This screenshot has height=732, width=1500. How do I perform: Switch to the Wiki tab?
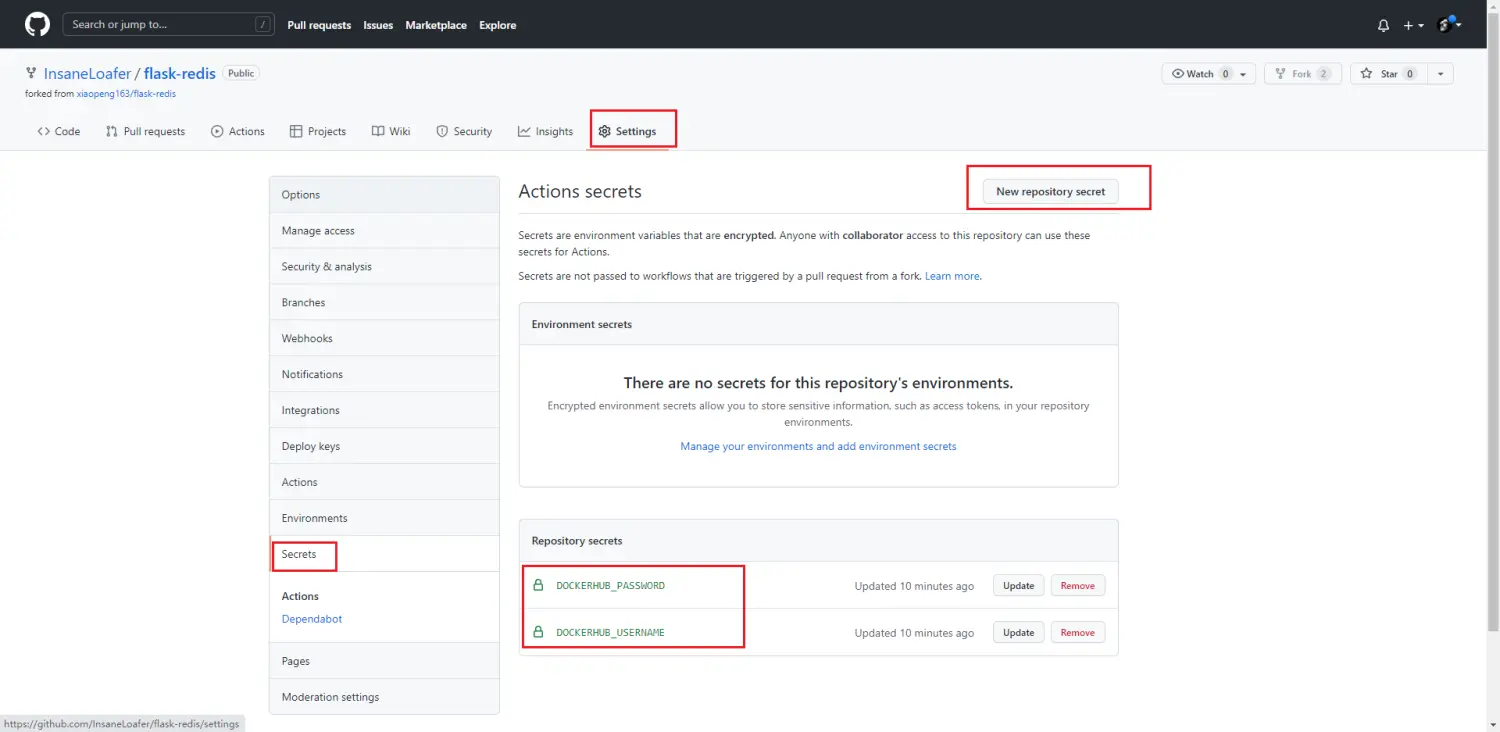click(391, 131)
